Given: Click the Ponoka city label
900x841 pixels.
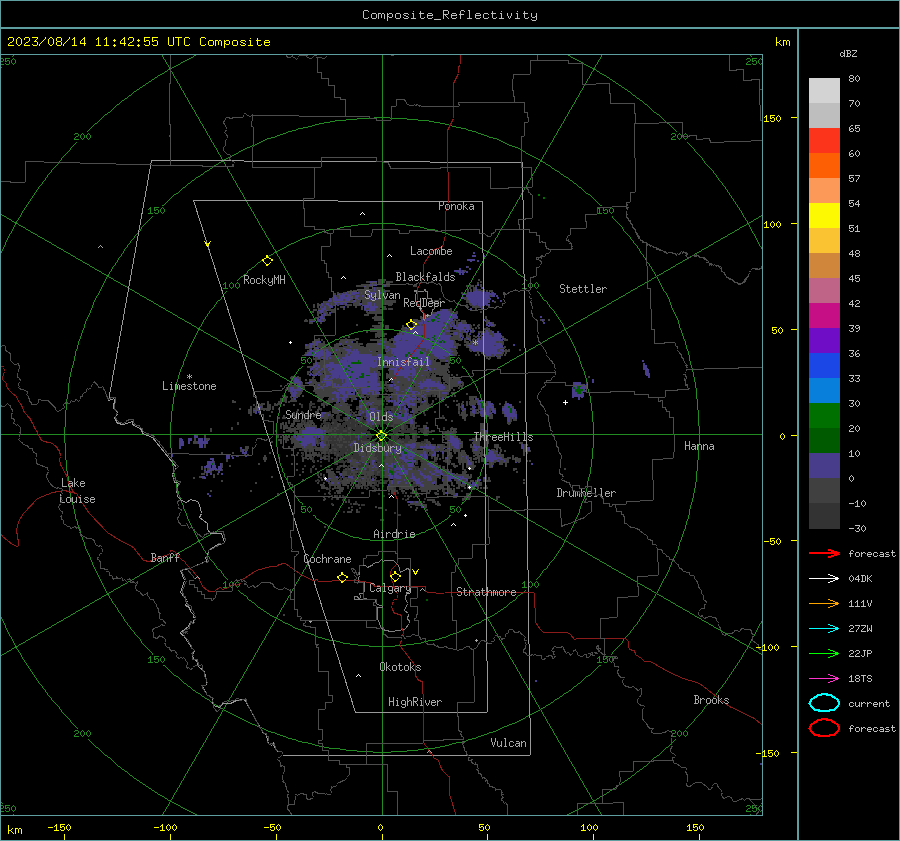Looking at the screenshot, I should (x=456, y=206).
